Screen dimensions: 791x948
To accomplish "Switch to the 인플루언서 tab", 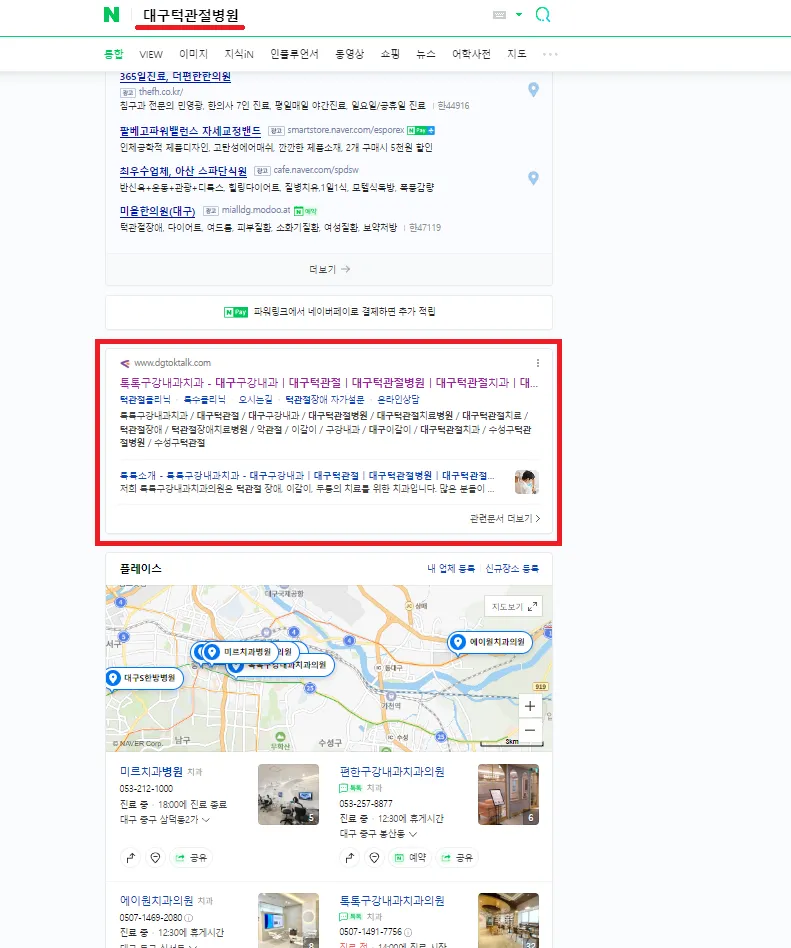I will point(295,54).
